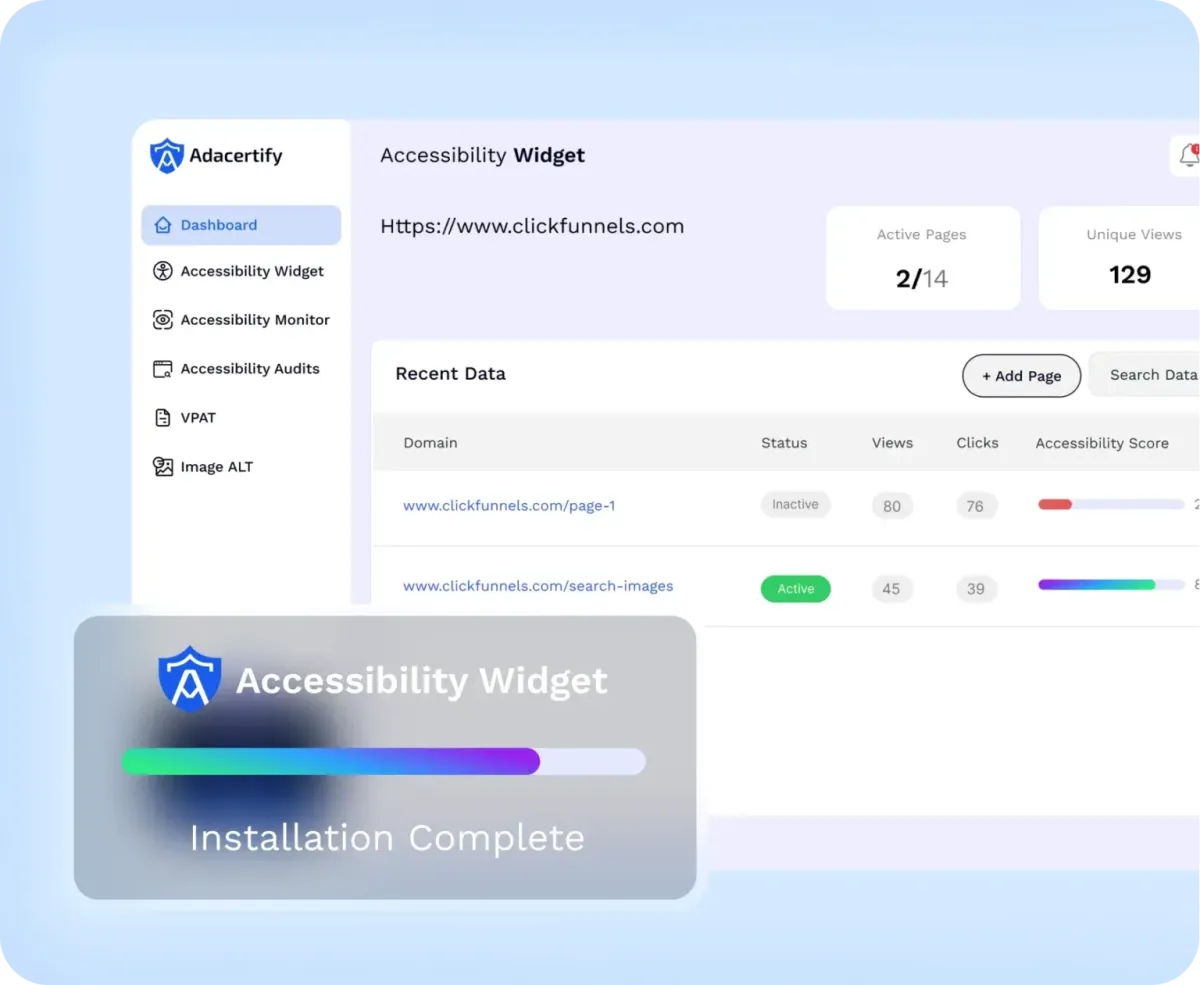
Task: Click Active status badge for search-images
Action: 795,589
